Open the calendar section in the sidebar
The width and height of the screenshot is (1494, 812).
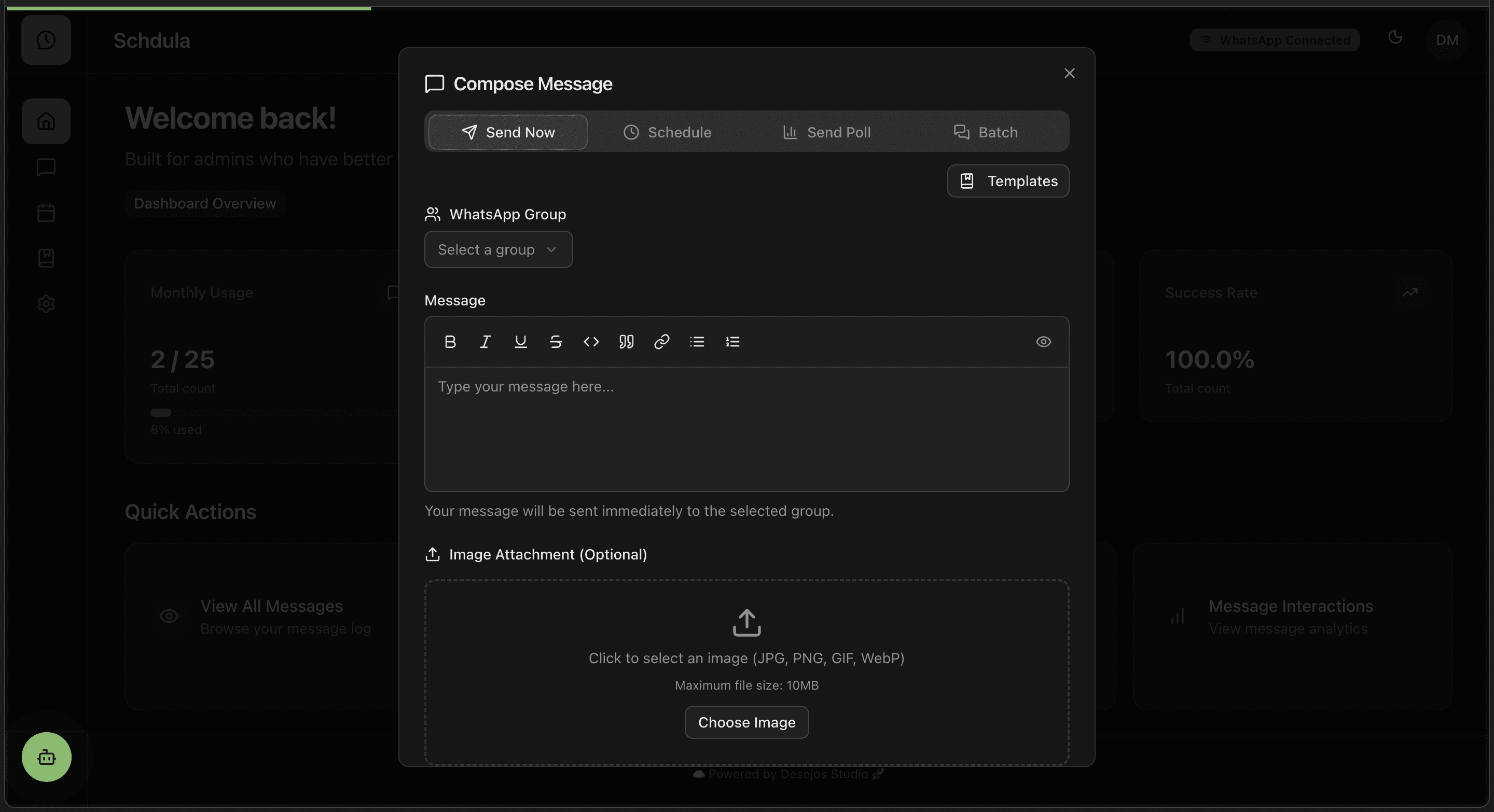pyautogui.click(x=46, y=212)
